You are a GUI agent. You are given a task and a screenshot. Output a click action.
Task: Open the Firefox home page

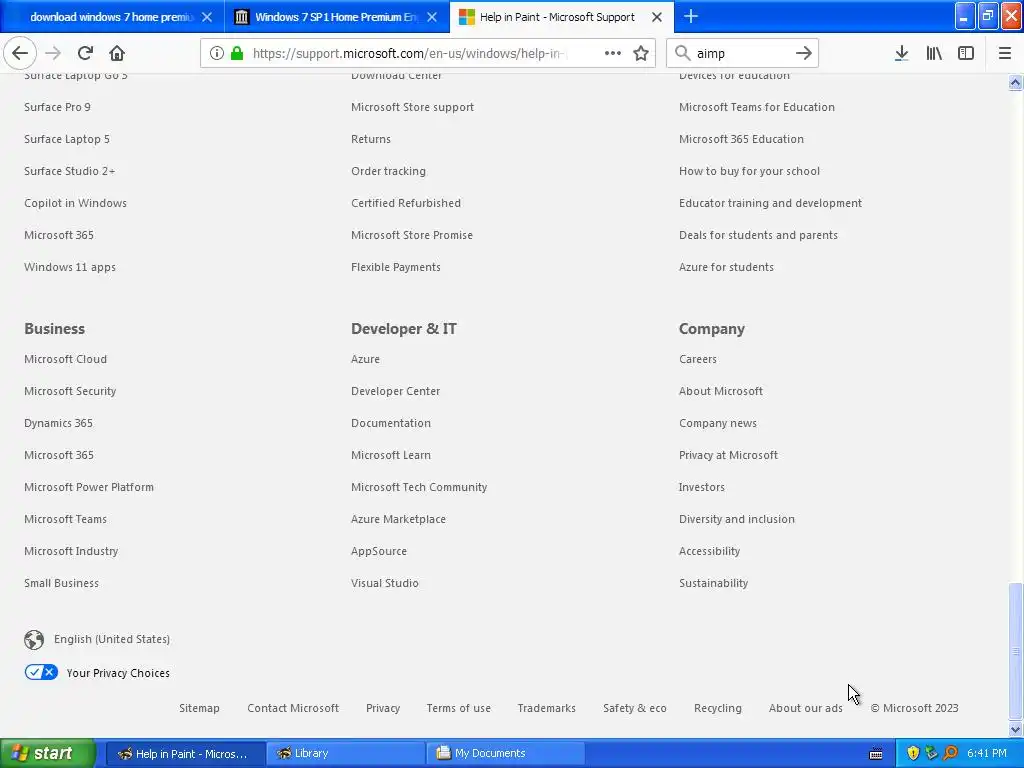click(117, 53)
